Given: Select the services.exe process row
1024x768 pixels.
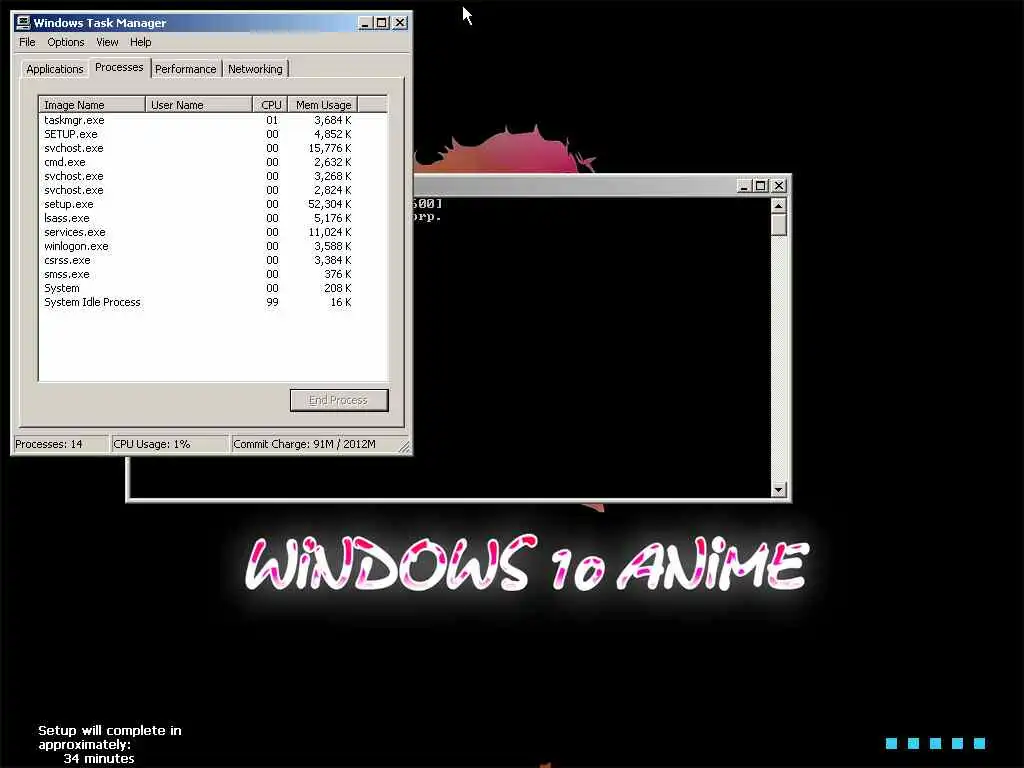Looking at the screenshot, I should (213, 232).
